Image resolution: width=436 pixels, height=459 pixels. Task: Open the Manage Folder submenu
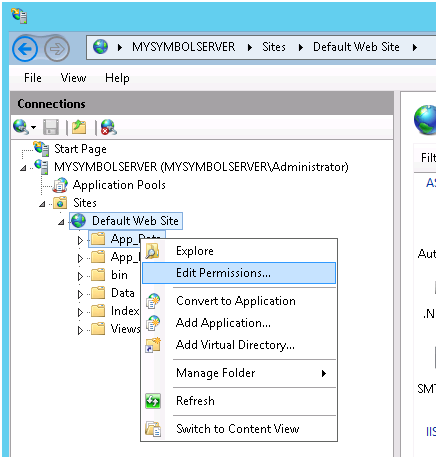(239, 373)
